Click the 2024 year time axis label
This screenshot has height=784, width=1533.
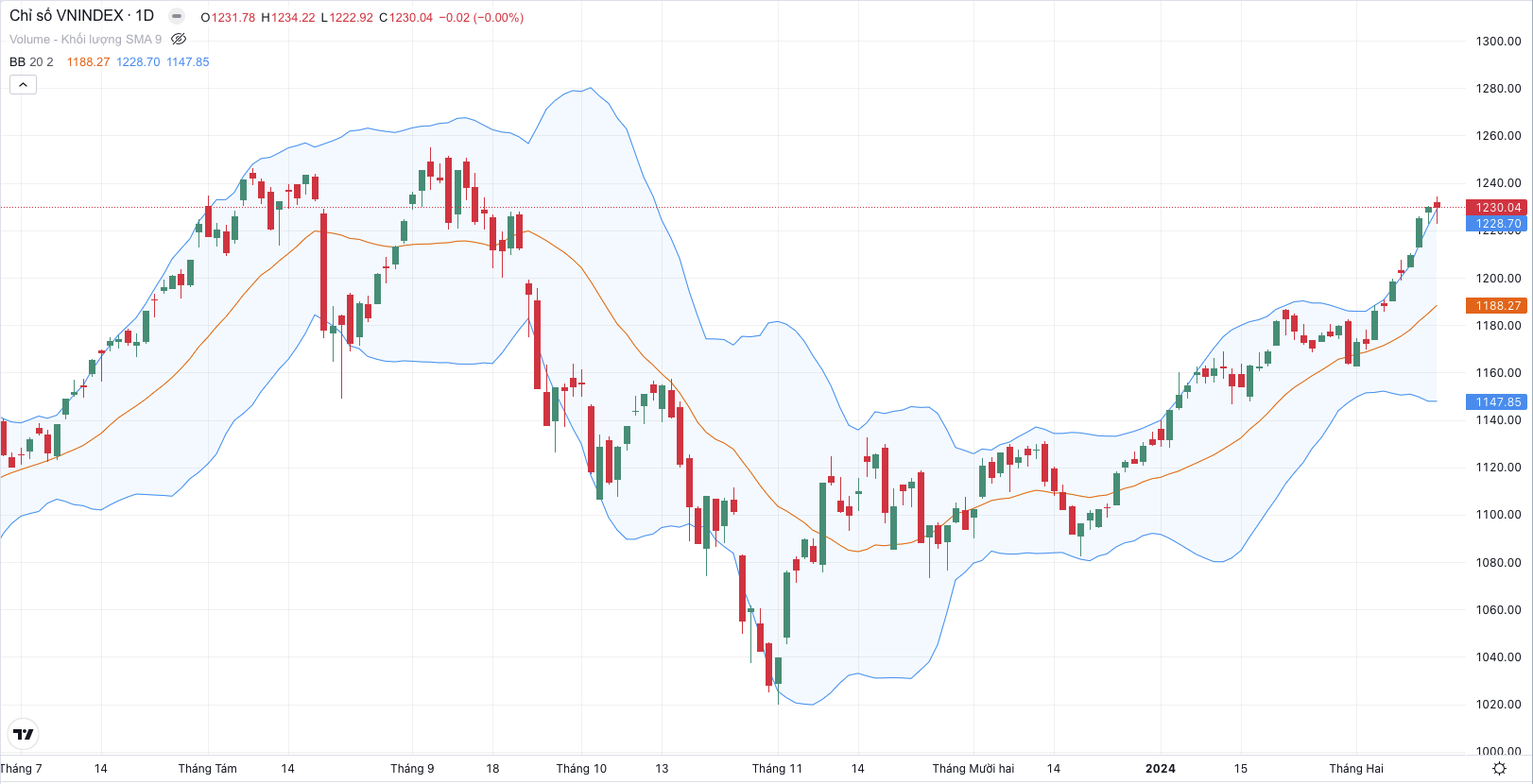1161,769
